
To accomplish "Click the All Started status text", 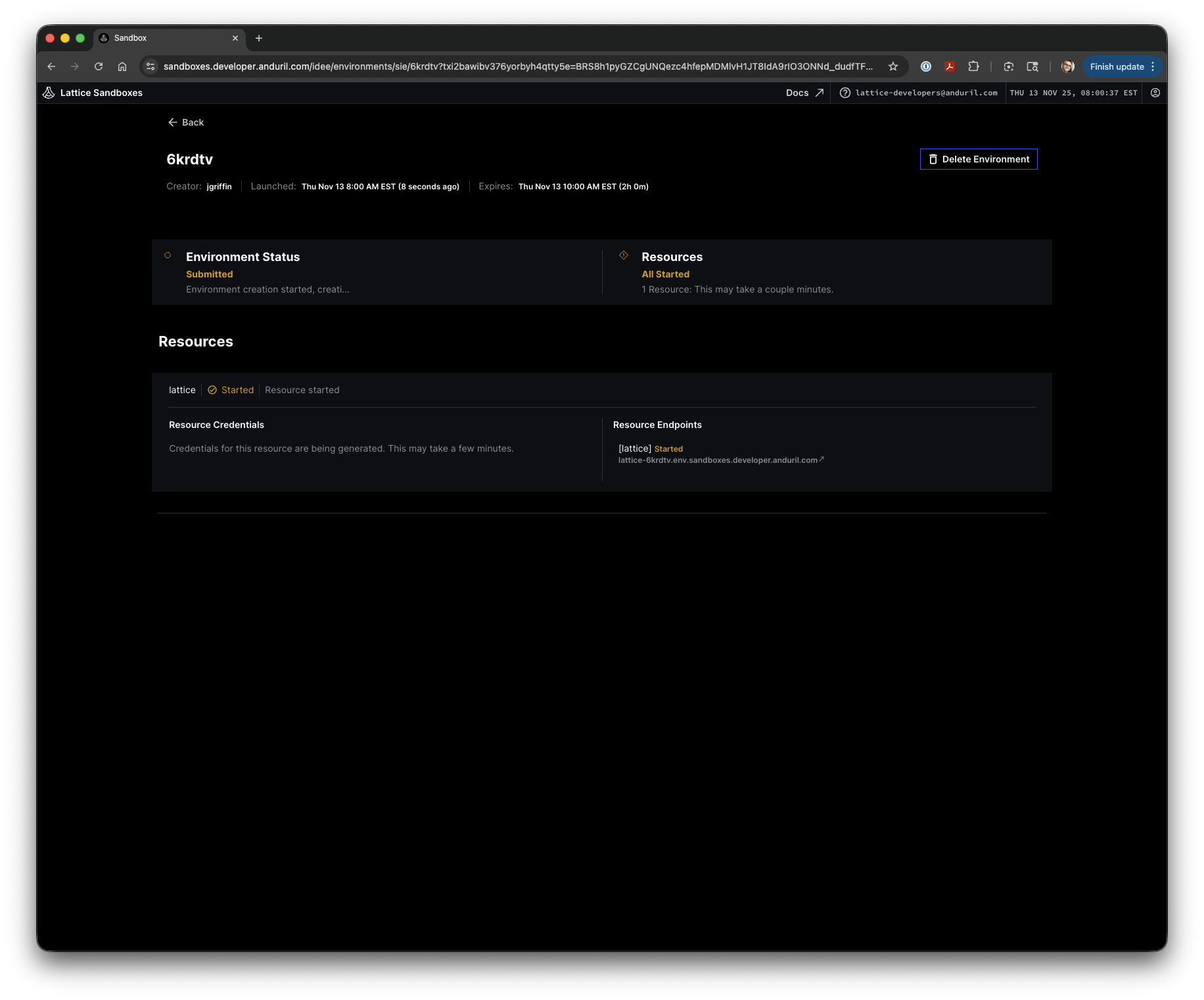I will click(665, 274).
